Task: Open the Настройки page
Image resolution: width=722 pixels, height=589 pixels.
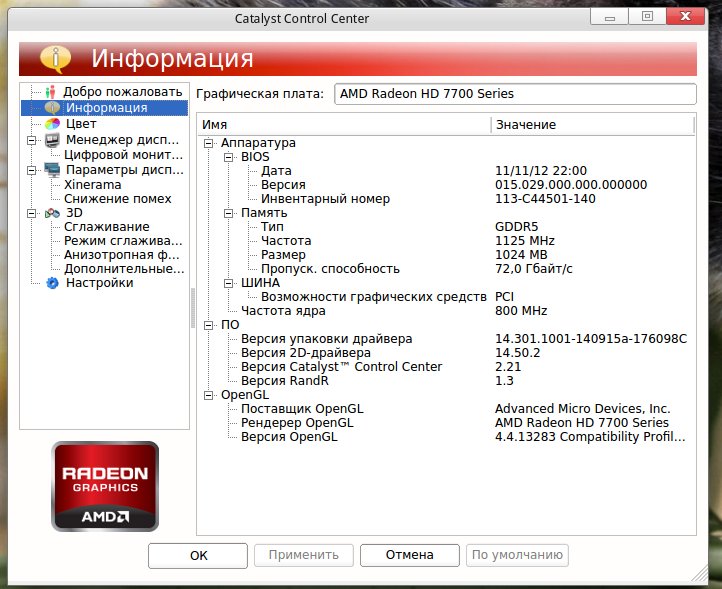Action: point(99,283)
